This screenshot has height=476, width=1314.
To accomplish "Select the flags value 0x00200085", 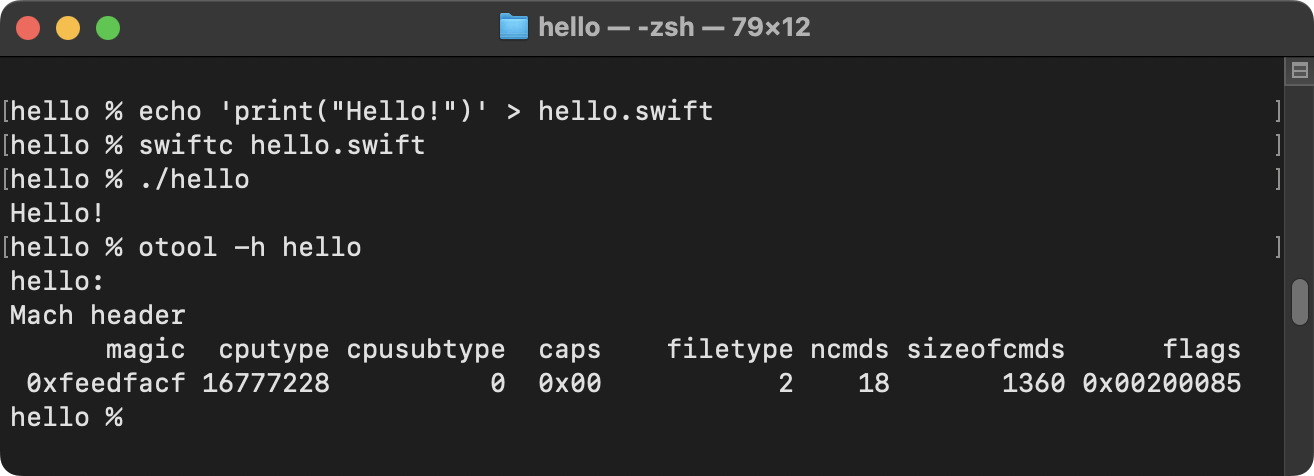I will click(x=1162, y=383).
